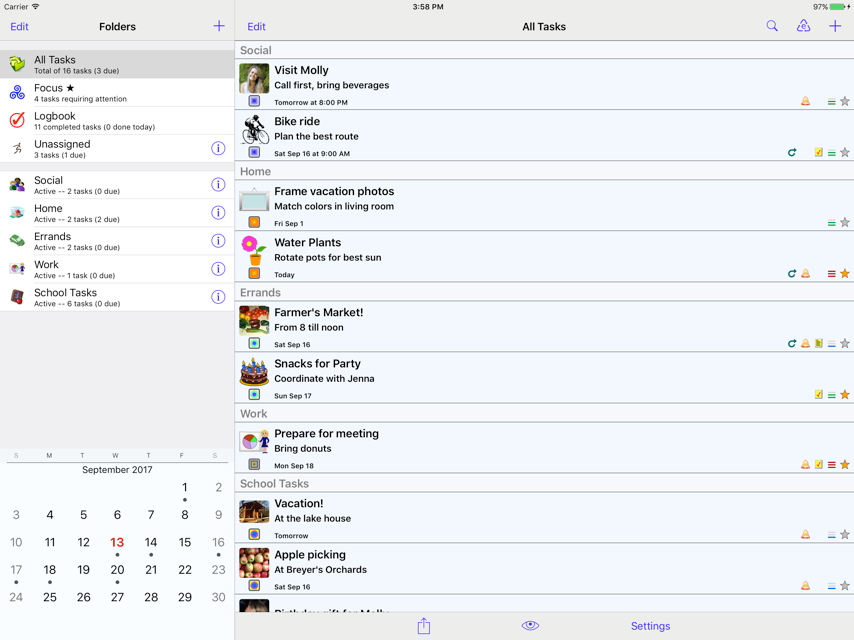
Task: Tap the alarm bell on Prepare for meeting
Action: 806,465
